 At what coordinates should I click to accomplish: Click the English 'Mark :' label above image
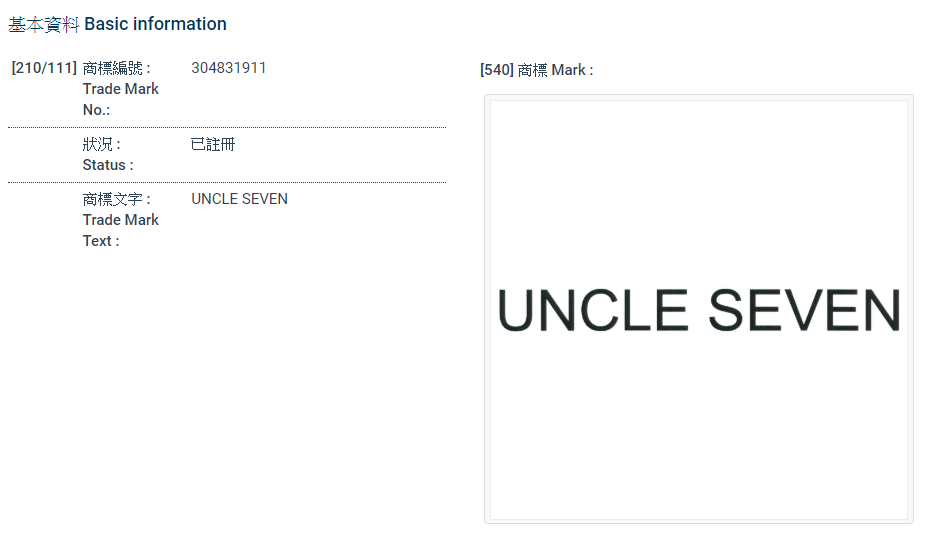[572, 70]
